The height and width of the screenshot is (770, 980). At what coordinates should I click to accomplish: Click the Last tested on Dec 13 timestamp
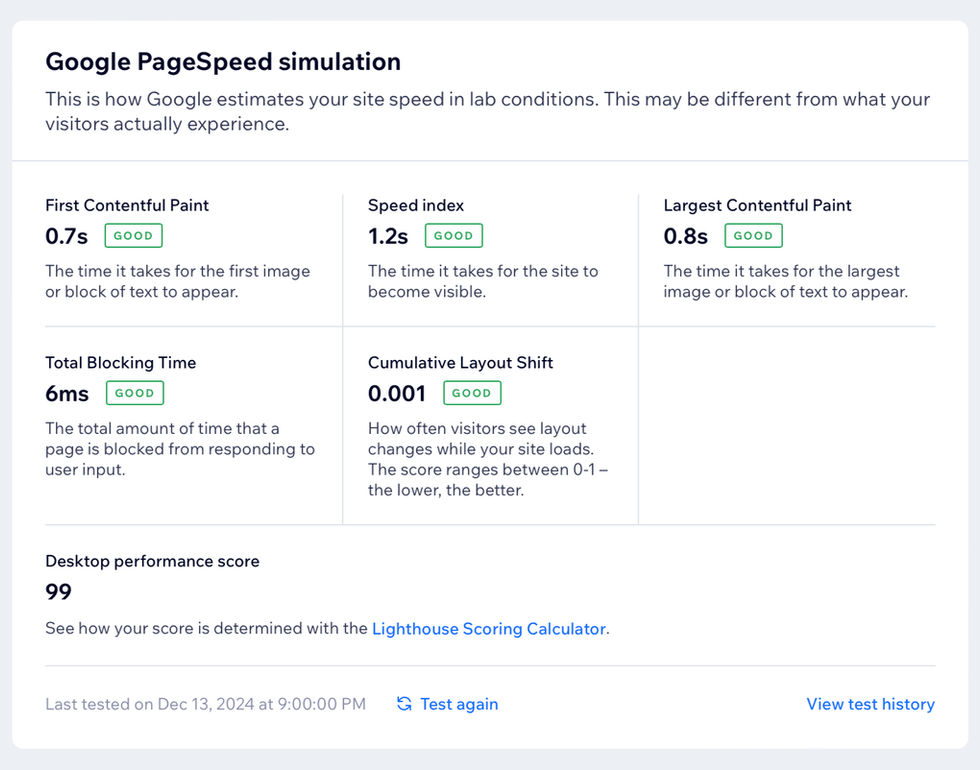point(205,704)
